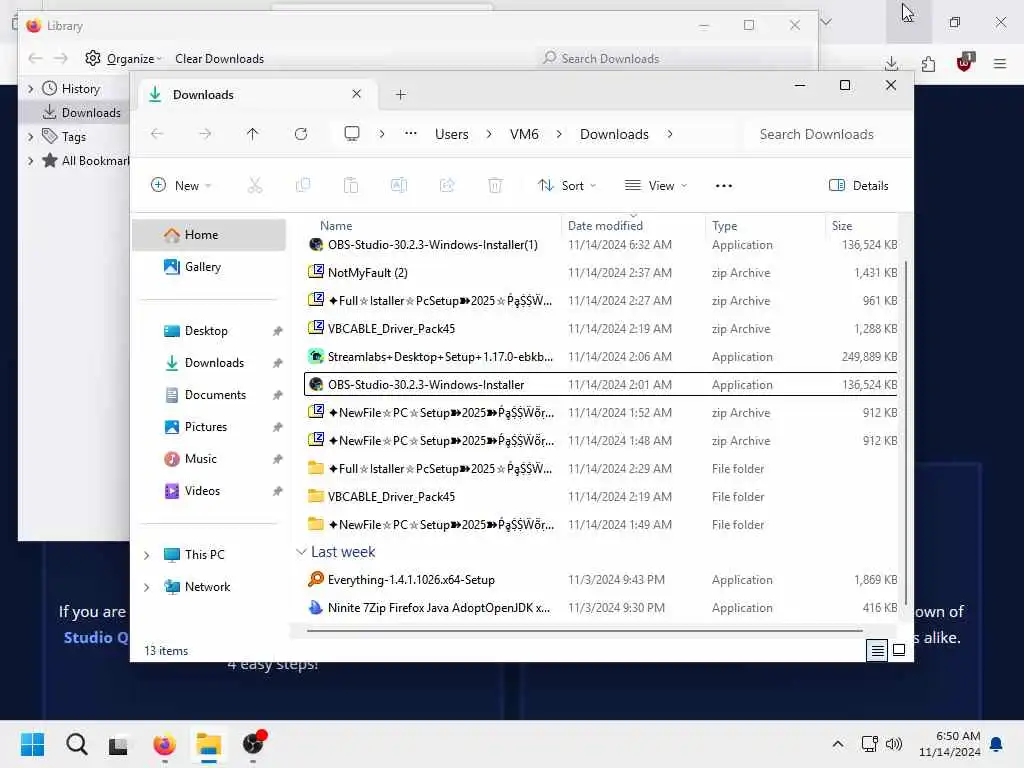Click the uBlock Origin shield icon in Firefox
This screenshot has width=1024, height=768.
pyautogui.click(x=965, y=62)
